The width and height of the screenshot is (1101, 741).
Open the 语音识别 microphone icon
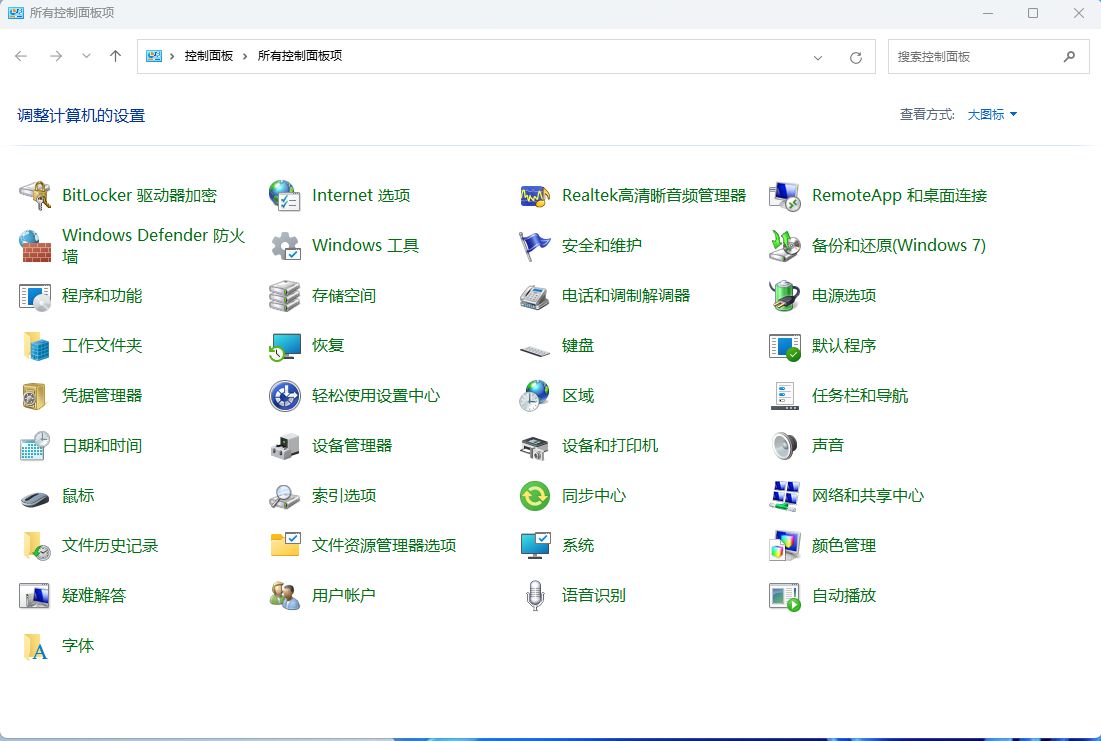click(535, 596)
